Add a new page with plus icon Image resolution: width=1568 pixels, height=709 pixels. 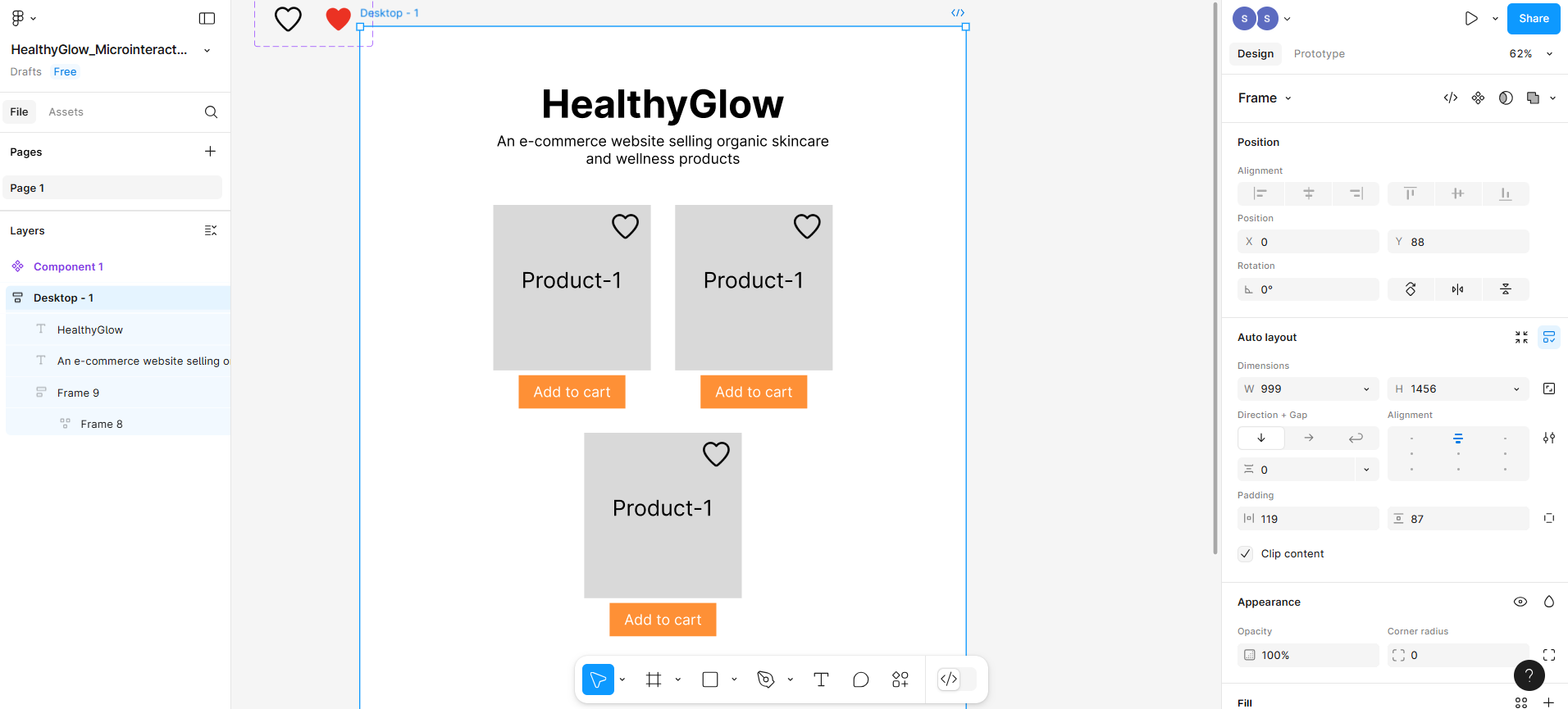coord(210,152)
